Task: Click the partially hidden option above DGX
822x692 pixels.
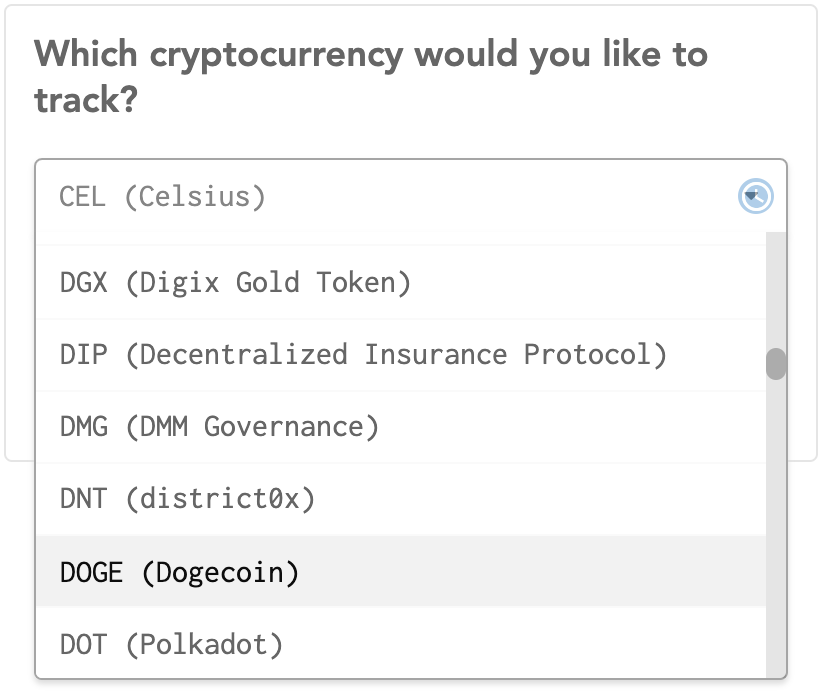Action: pos(401,239)
